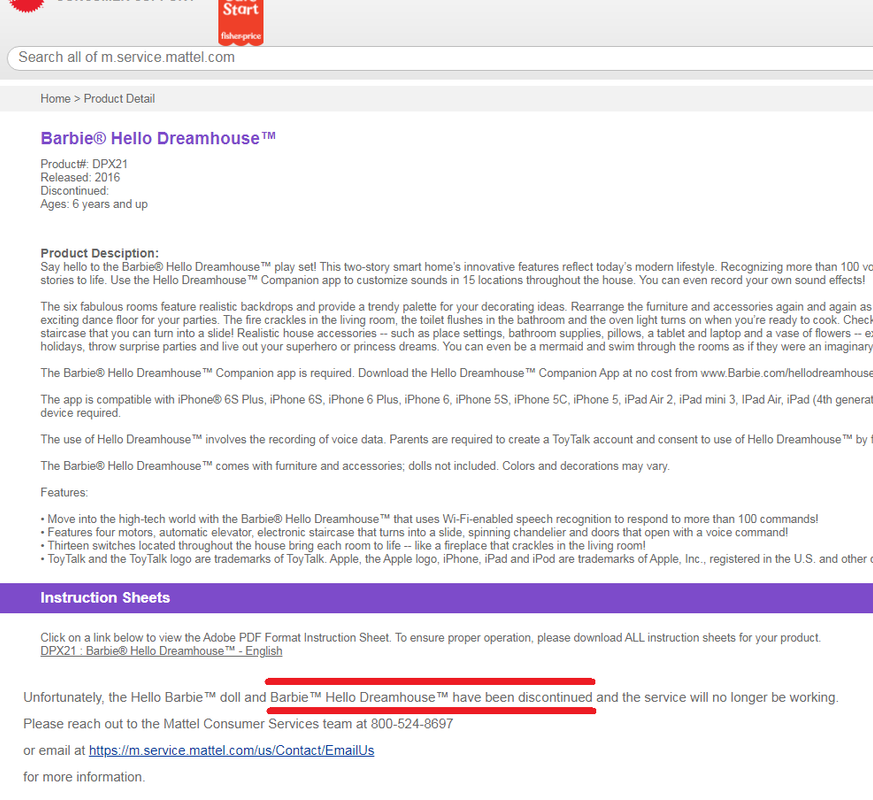
Task: Go to Home in the breadcrumb
Action: tap(55, 99)
